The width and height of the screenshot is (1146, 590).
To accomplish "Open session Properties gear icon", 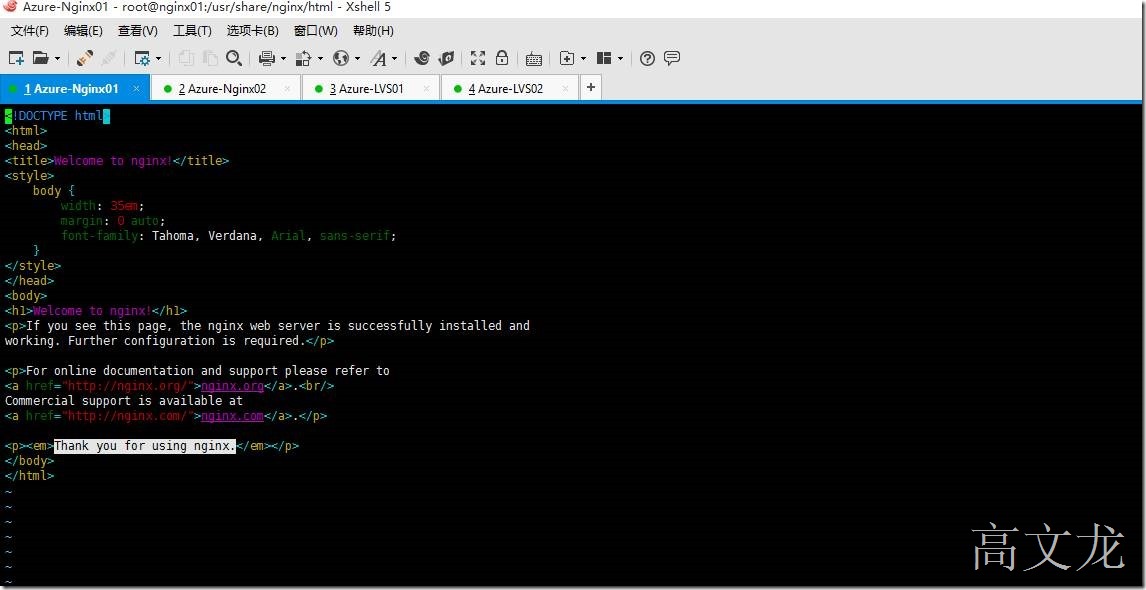I will (142, 58).
